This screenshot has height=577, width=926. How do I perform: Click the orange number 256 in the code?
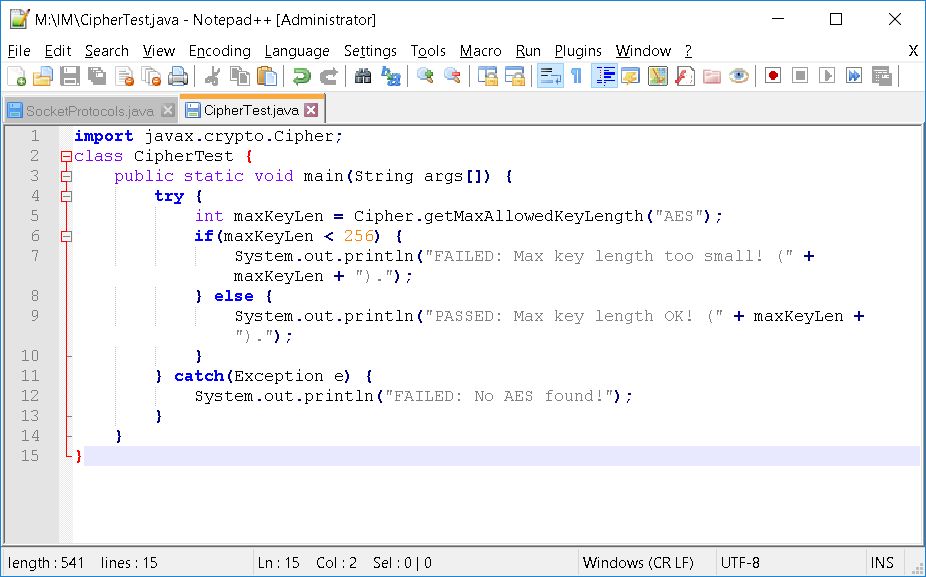click(x=359, y=236)
